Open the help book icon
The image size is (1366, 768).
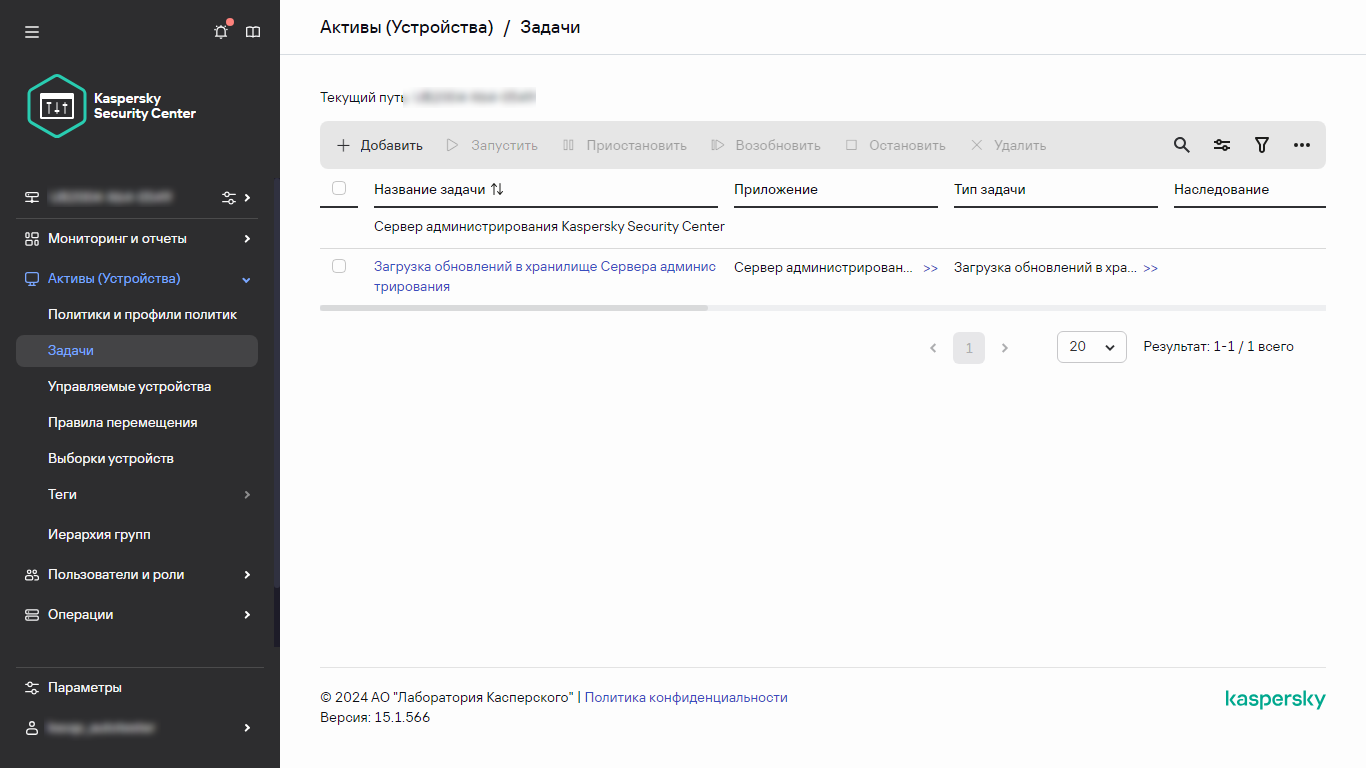click(253, 32)
